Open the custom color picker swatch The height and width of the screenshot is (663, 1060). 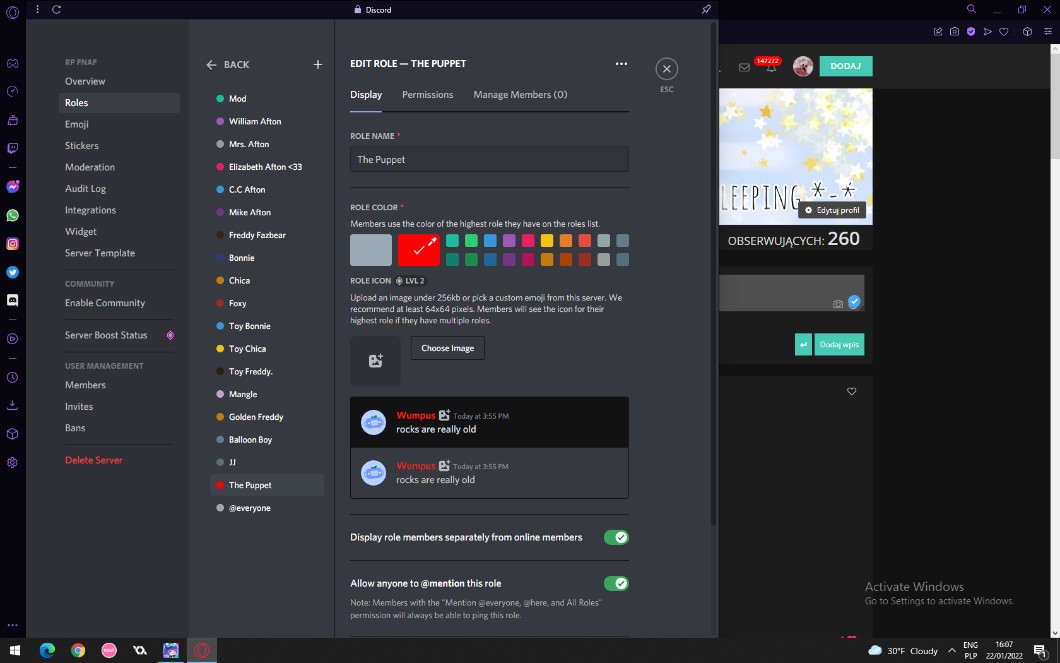pyautogui.click(x=418, y=250)
